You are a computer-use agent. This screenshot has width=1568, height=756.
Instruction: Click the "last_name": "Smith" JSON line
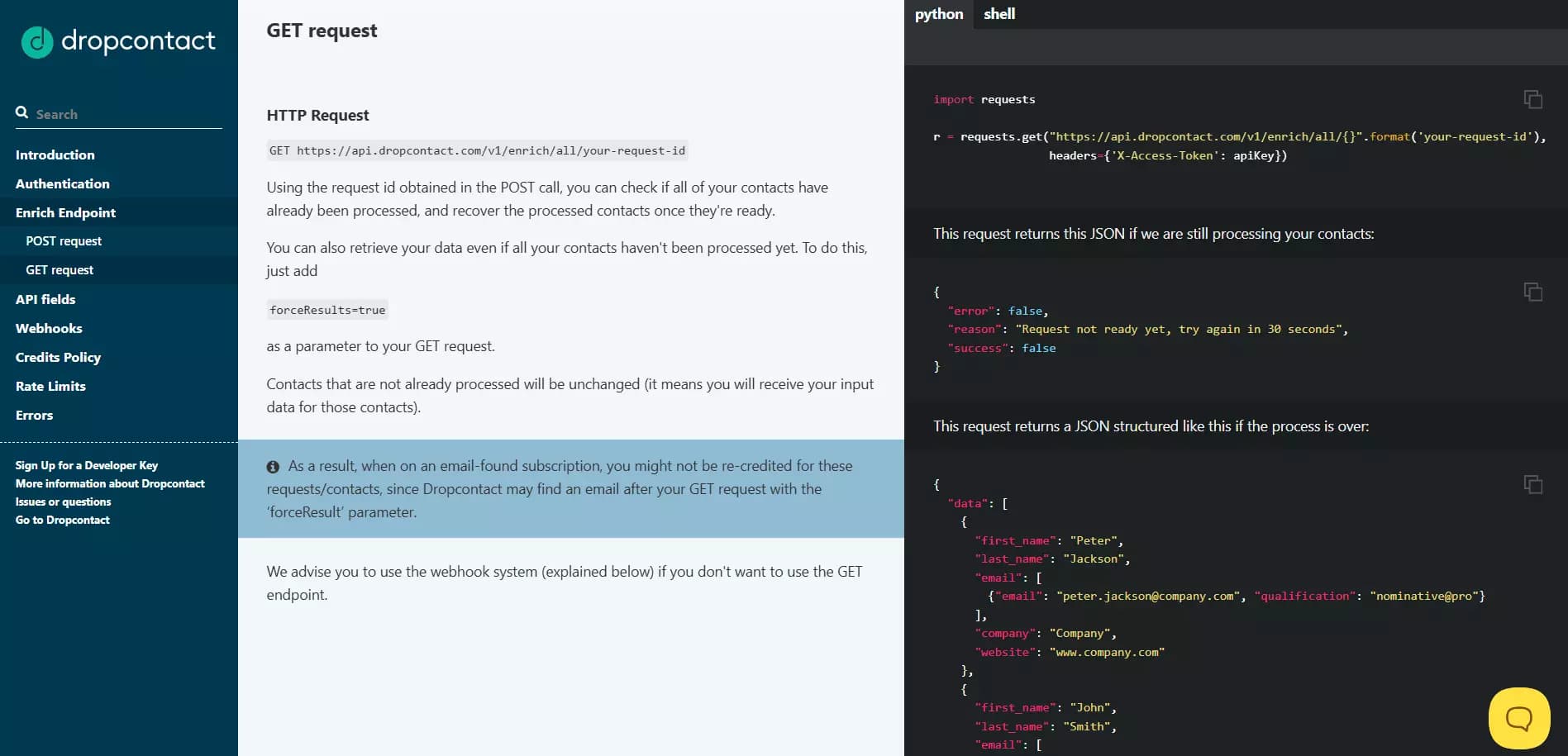coord(1046,726)
